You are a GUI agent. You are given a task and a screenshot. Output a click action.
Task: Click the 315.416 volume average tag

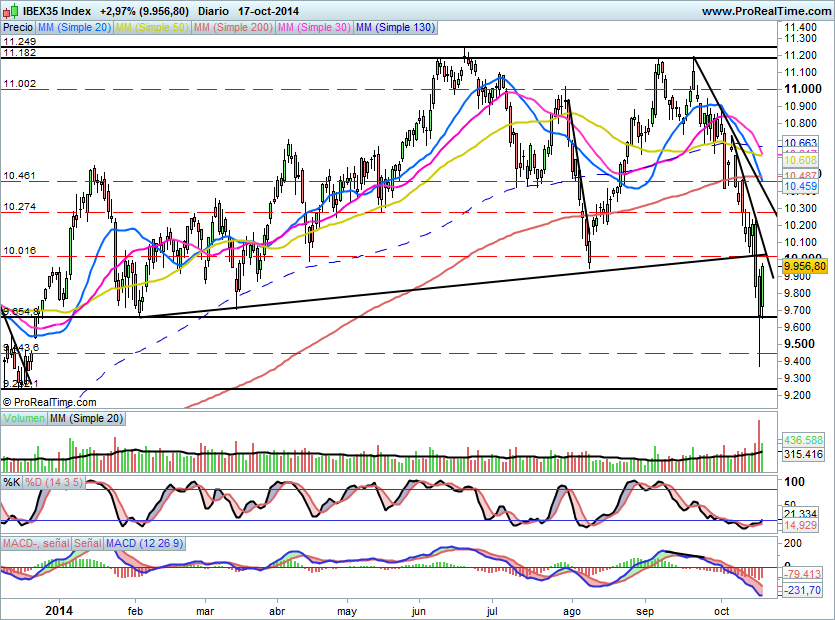[803, 454]
